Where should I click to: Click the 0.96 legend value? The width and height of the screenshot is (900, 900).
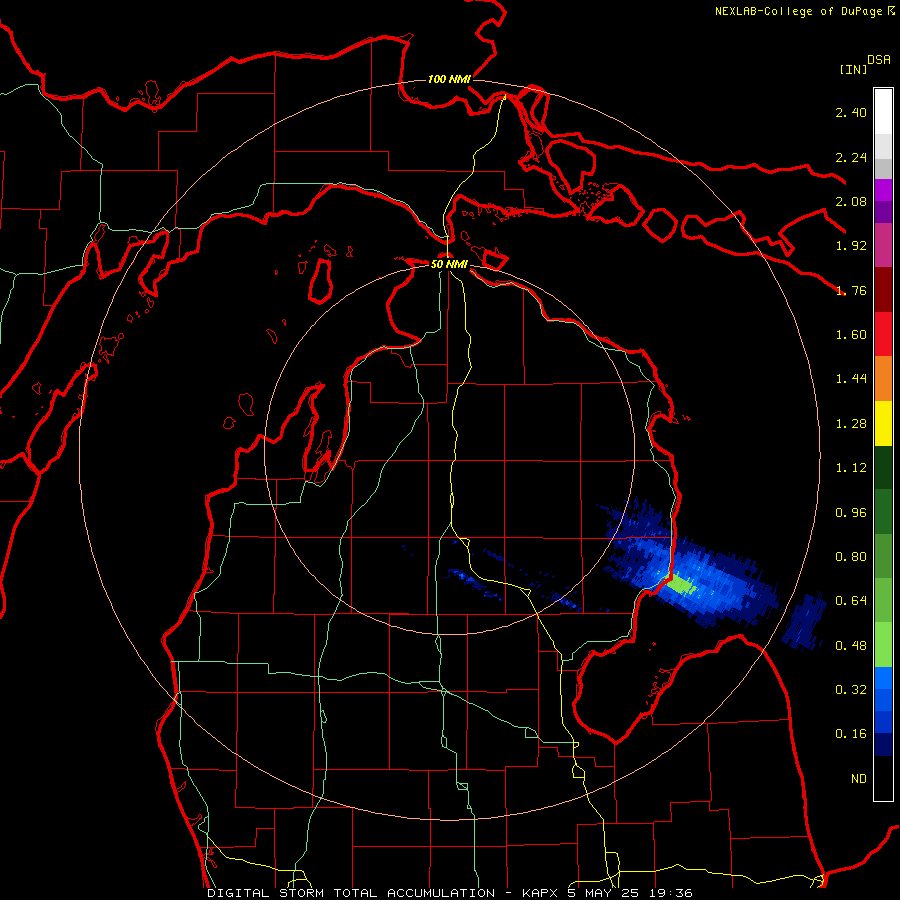click(x=851, y=513)
